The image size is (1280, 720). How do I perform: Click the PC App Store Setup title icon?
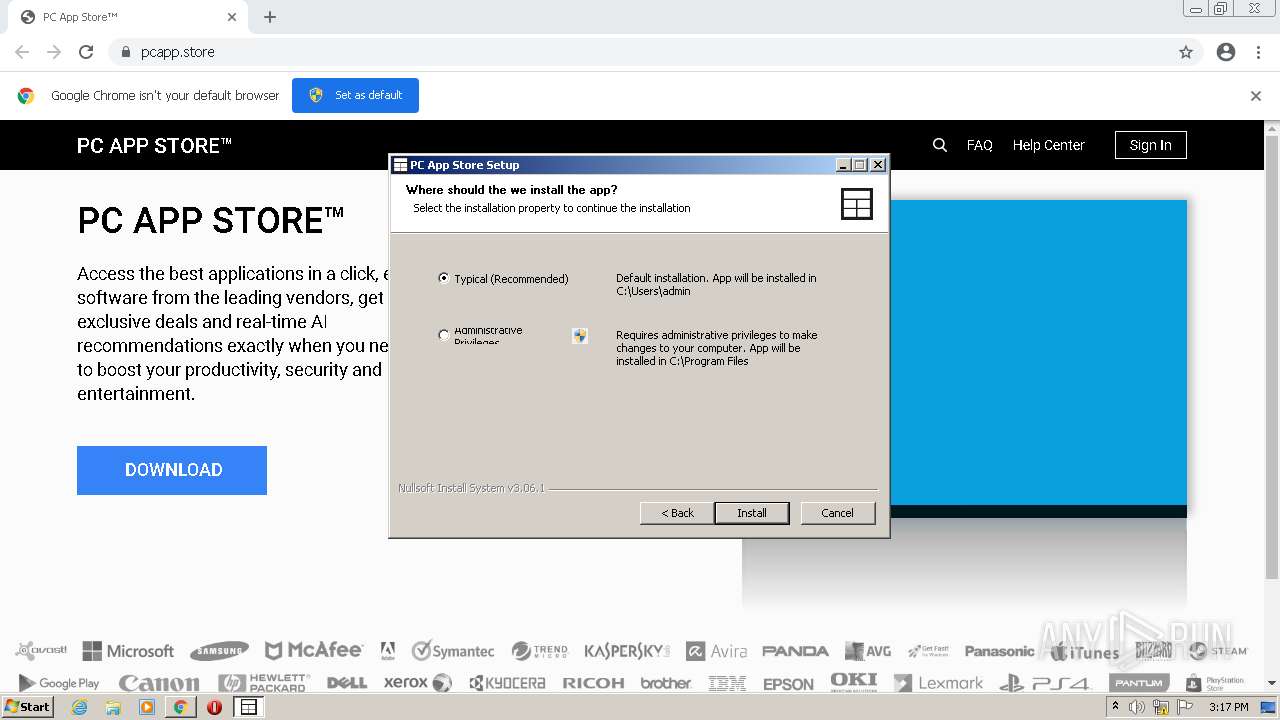coord(400,165)
